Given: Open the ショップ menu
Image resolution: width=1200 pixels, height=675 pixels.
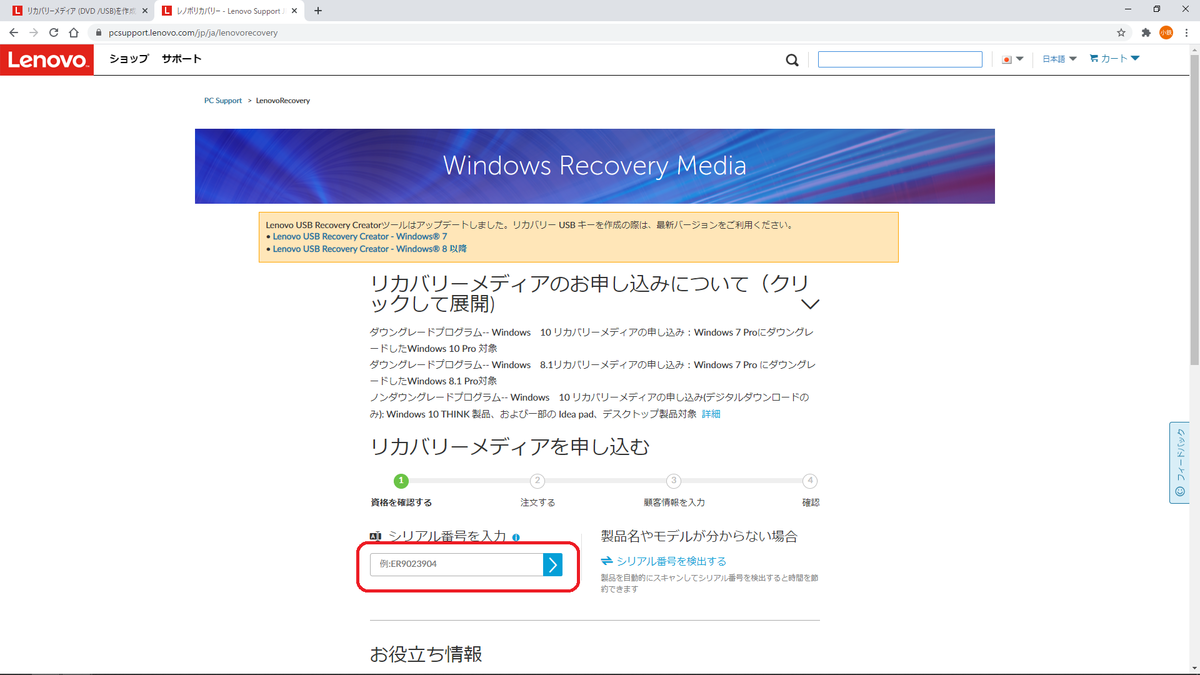Looking at the screenshot, I should pos(129,59).
